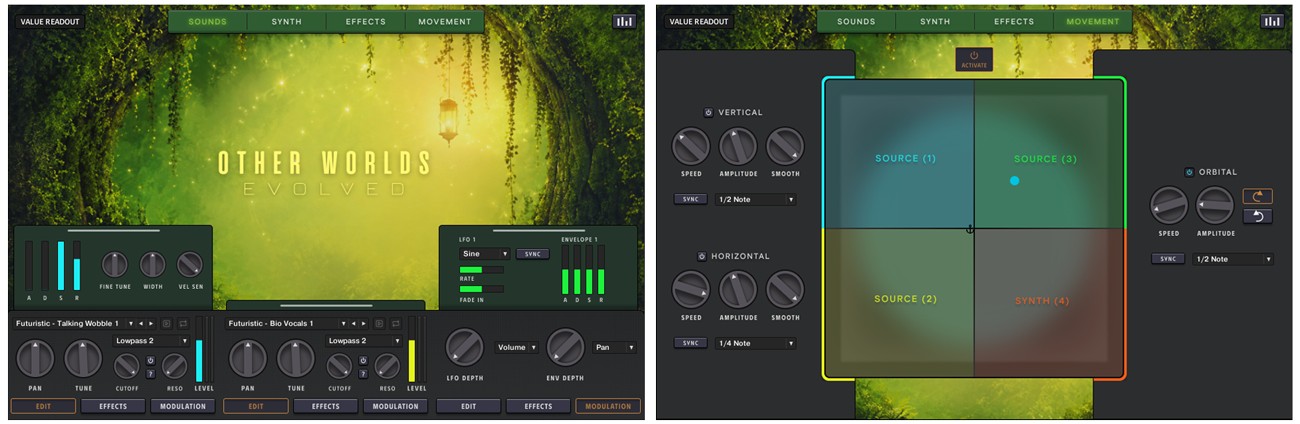Click the cyan position dot in XY pad
The height and width of the screenshot is (424, 1300).
pos(1014,180)
